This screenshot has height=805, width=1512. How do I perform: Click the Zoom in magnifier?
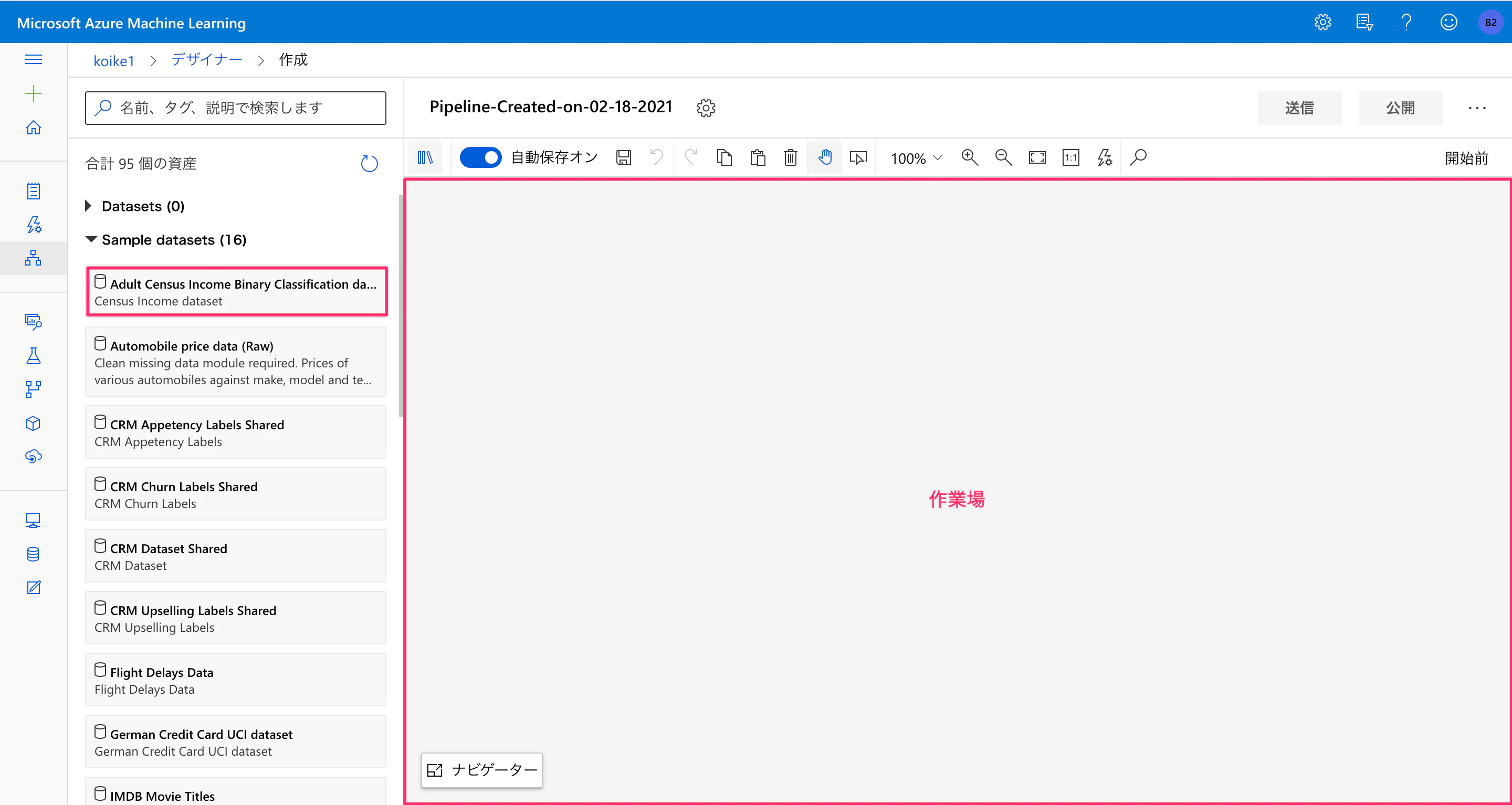coord(970,157)
